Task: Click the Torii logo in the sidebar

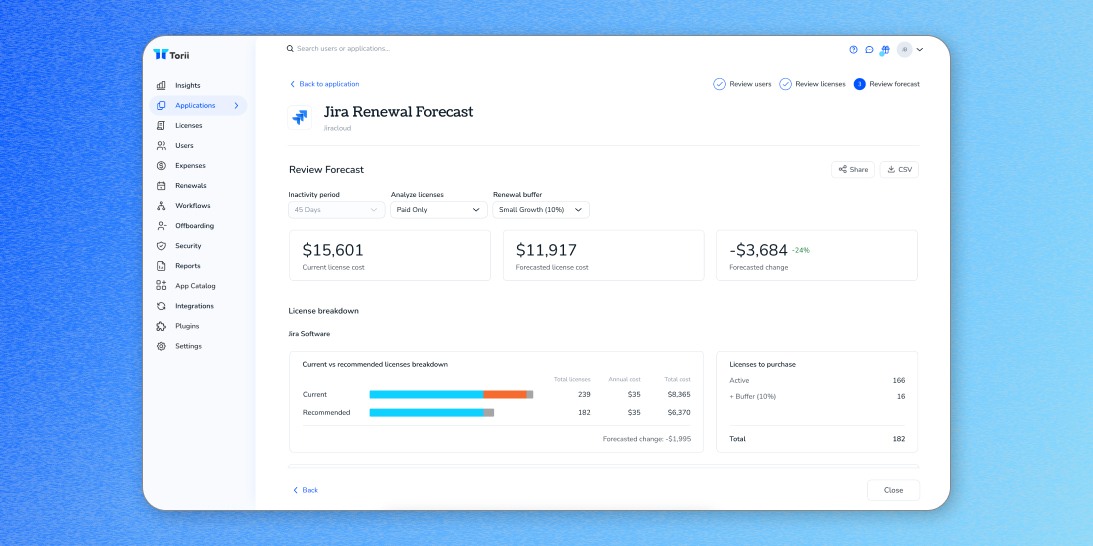Action: pos(171,54)
